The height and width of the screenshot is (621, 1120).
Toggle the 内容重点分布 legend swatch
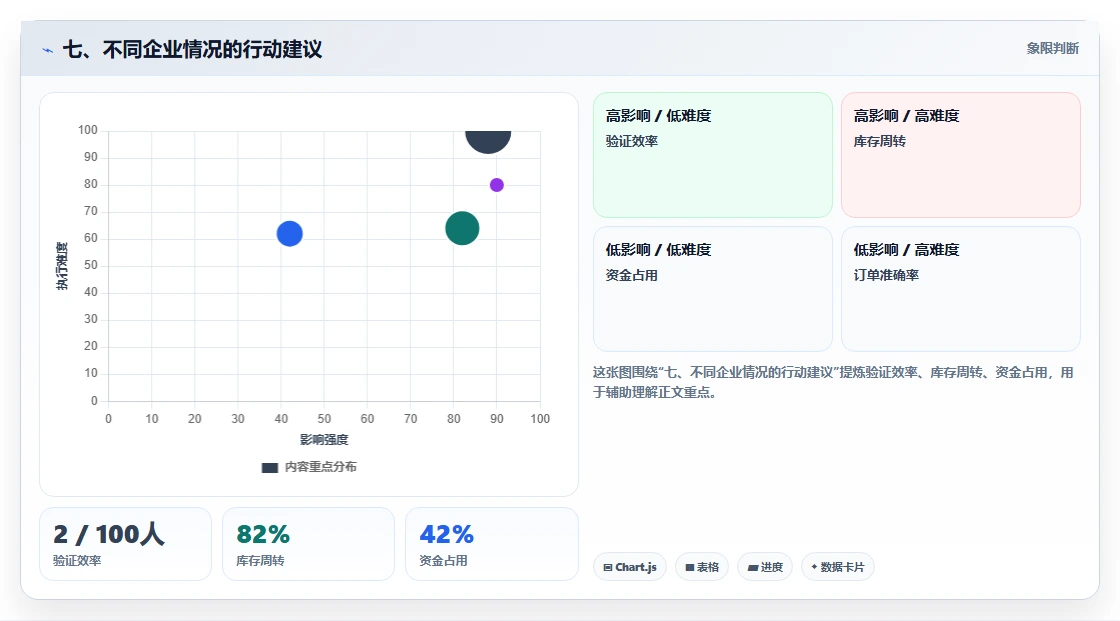(x=269, y=467)
